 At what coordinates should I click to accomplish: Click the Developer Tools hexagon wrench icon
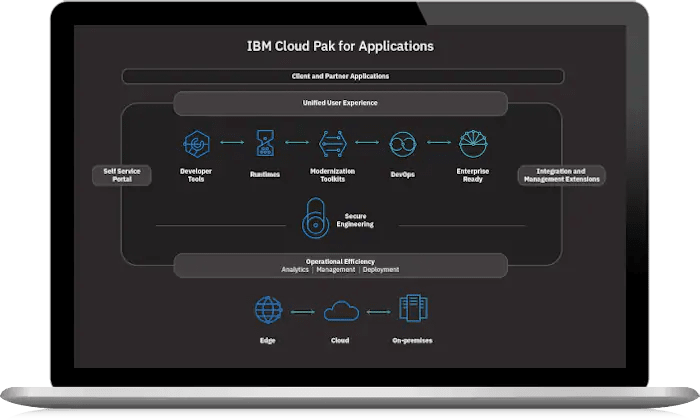click(197, 144)
